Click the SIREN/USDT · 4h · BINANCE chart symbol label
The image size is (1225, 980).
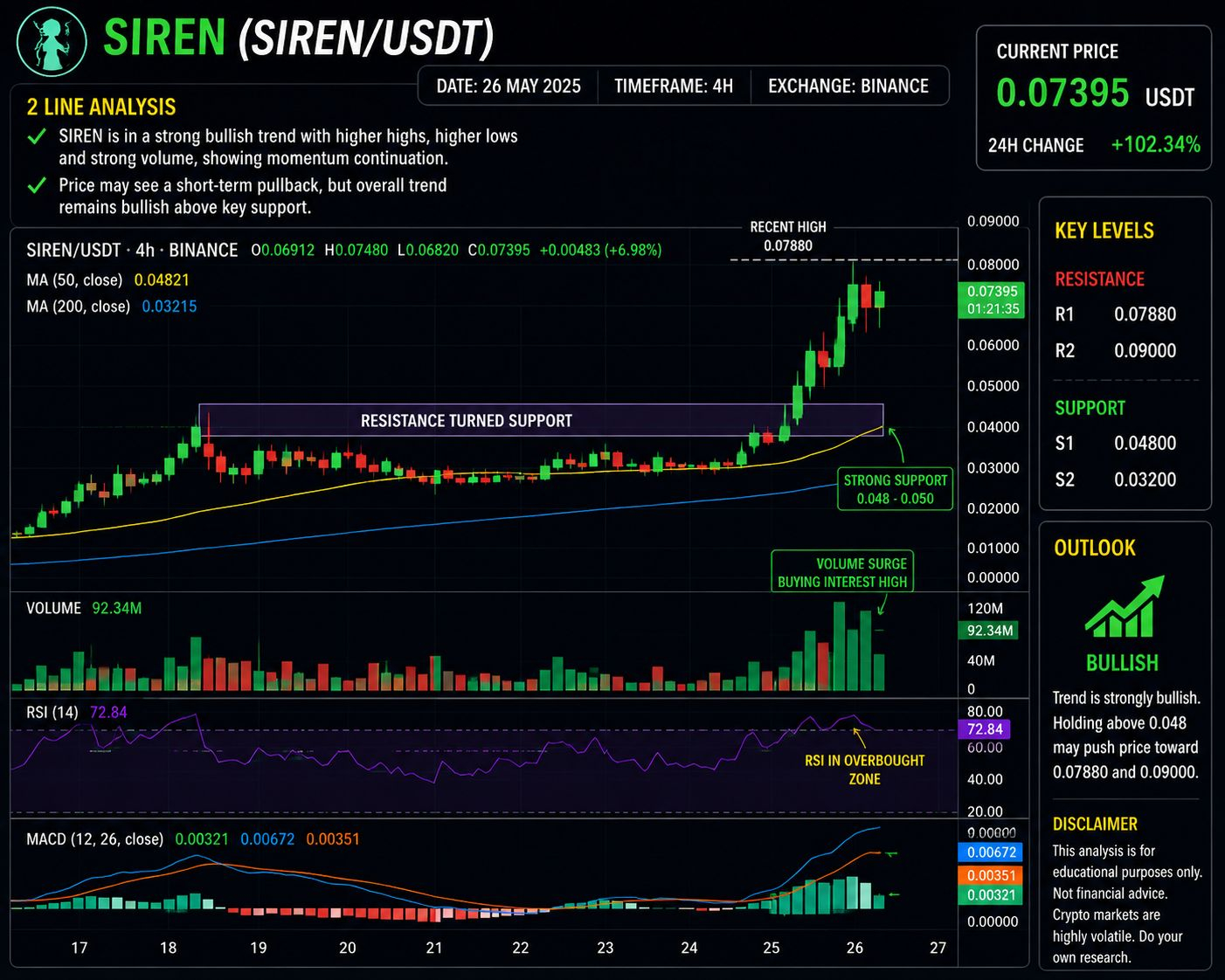point(132,250)
